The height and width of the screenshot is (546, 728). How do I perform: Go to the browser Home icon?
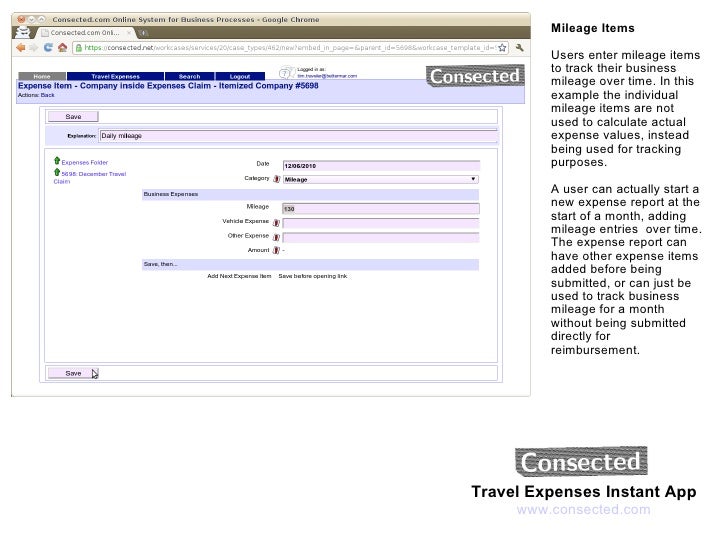coord(62,47)
